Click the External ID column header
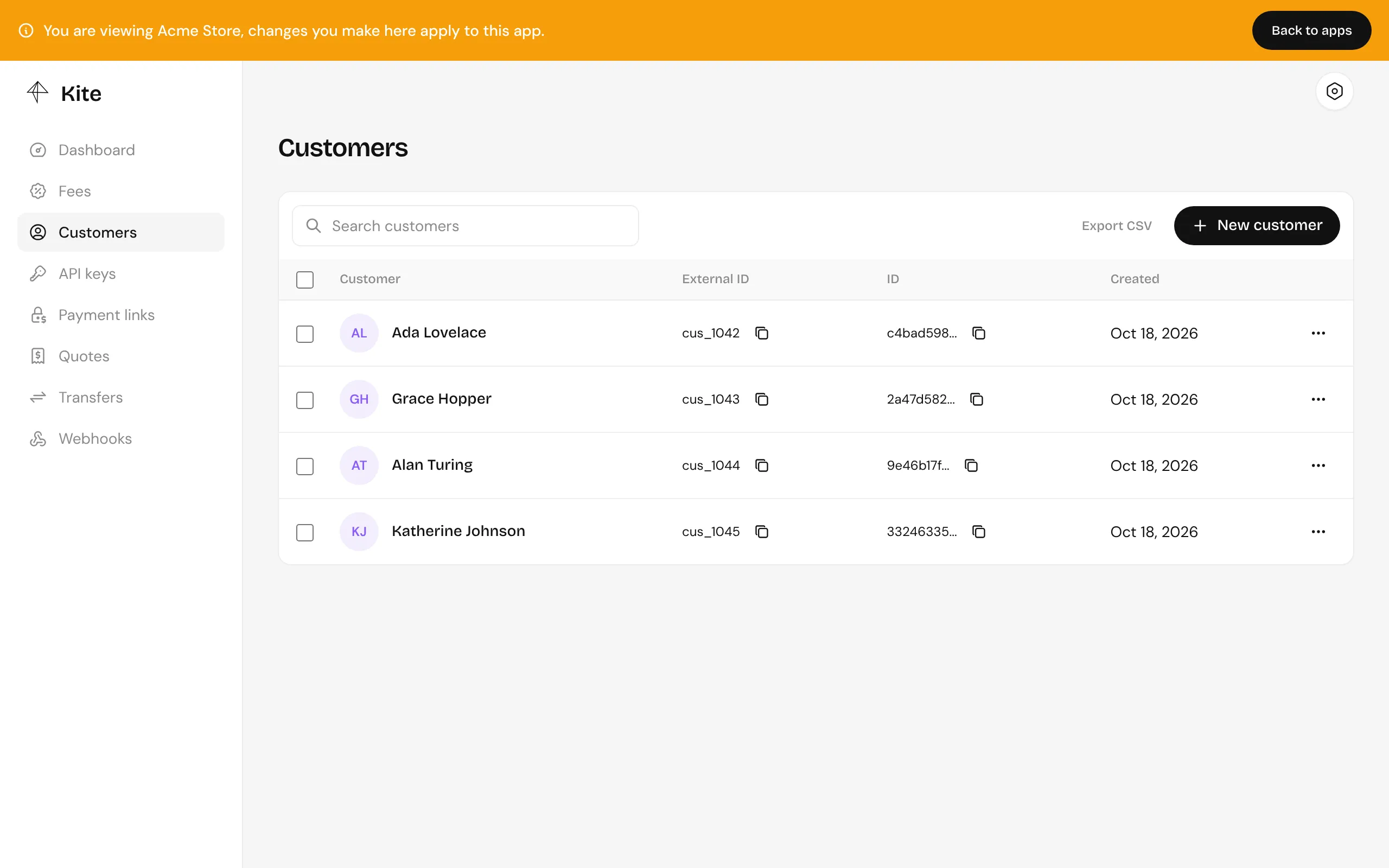This screenshot has height=868, width=1389. click(715, 279)
